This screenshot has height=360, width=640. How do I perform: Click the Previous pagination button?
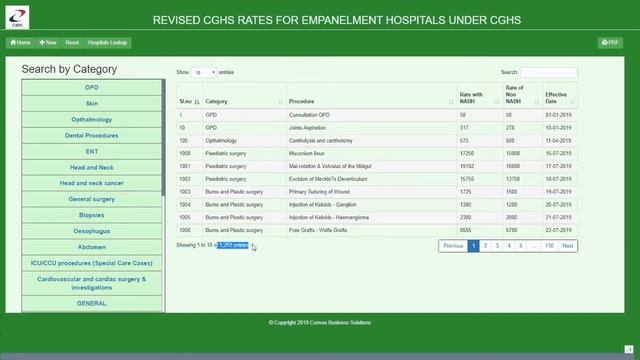pyautogui.click(x=453, y=246)
